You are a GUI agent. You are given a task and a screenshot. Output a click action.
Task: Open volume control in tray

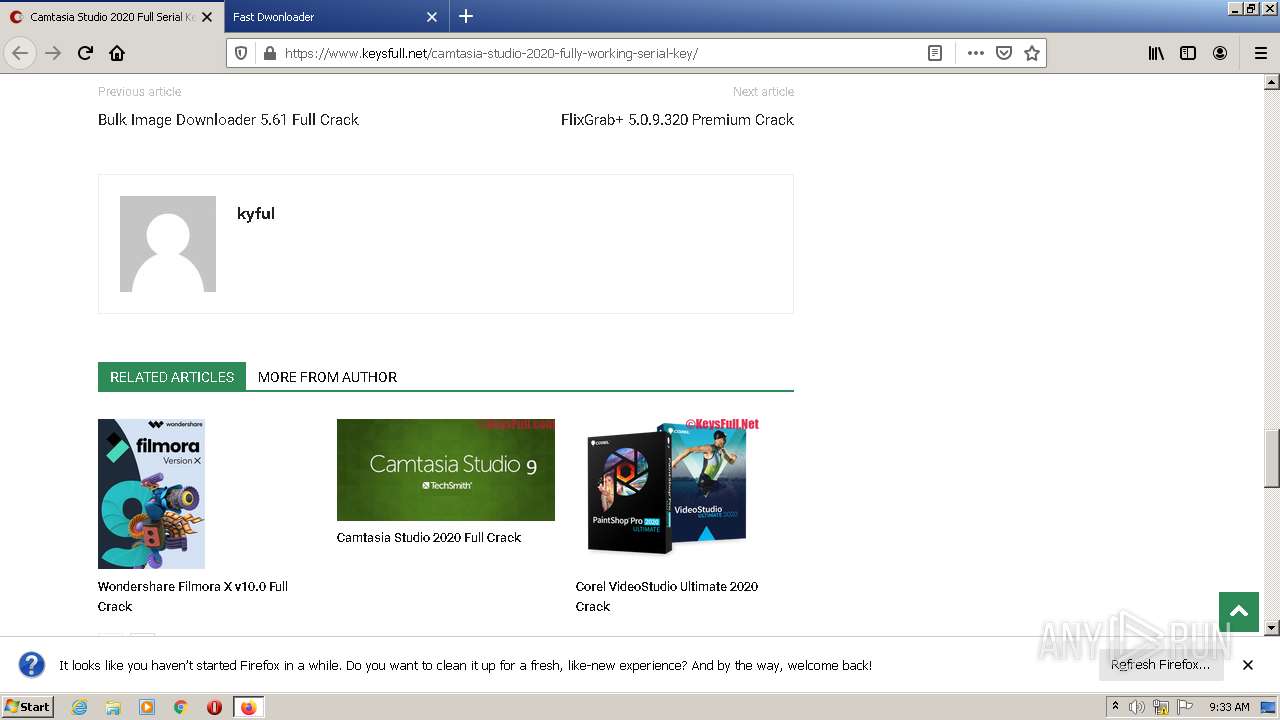click(1137, 707)
